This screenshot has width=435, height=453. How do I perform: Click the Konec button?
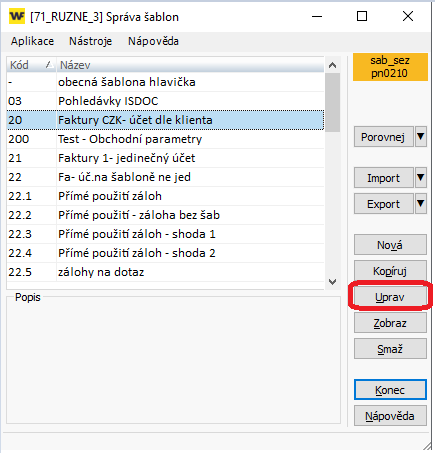(390, 389)
